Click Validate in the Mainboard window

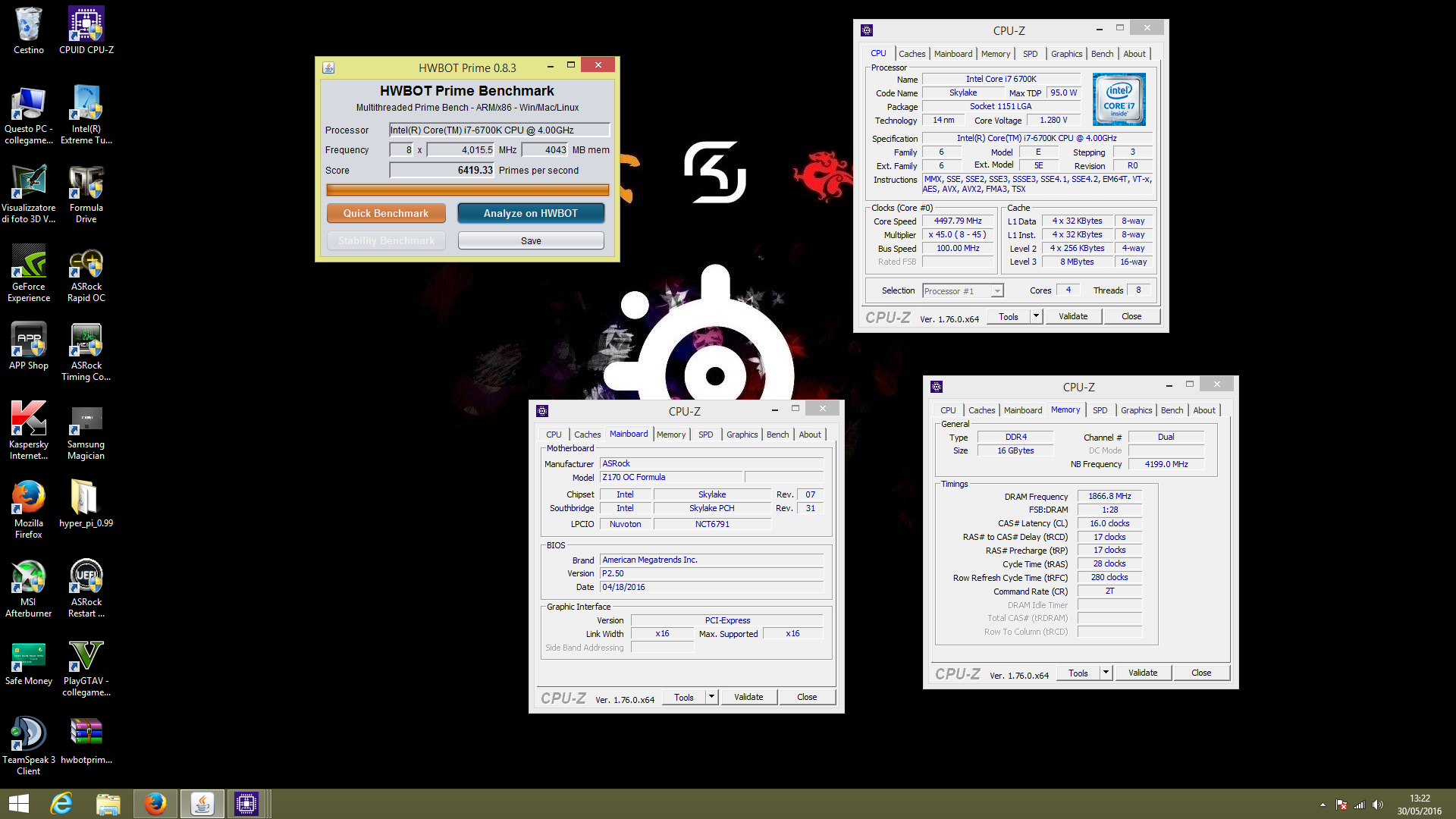(748, 697)
